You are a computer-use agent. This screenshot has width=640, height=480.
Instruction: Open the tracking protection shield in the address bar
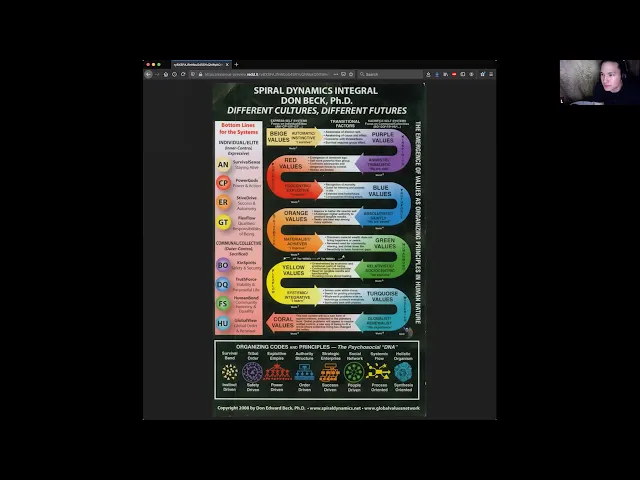tap(193, 74)
